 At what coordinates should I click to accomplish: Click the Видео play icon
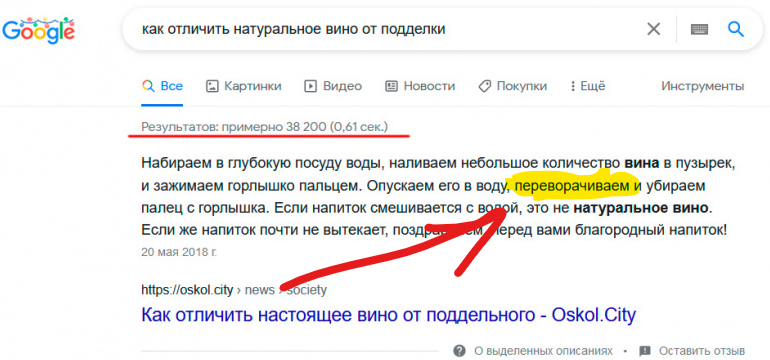pyautogui.click(x=310, y=86)
